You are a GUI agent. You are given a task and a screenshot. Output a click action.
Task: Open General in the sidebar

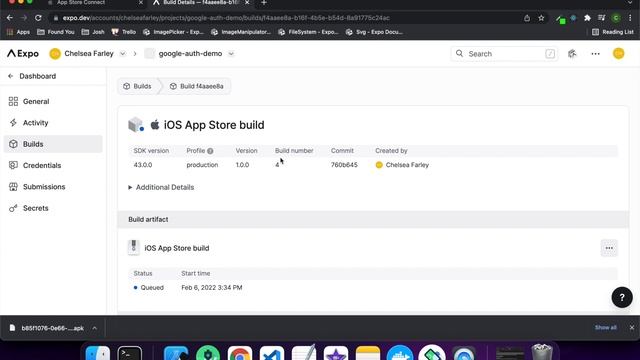coord(53,101)
